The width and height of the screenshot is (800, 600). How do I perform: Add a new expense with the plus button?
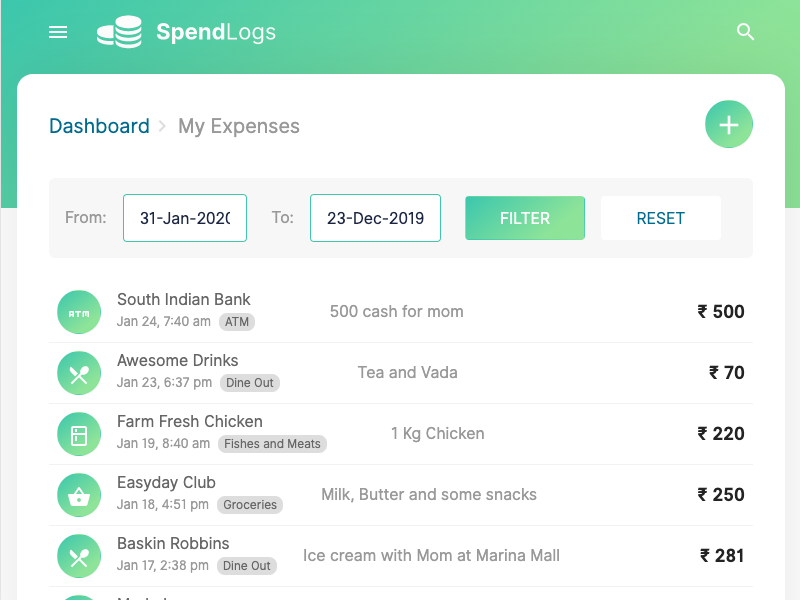point(729,124)
